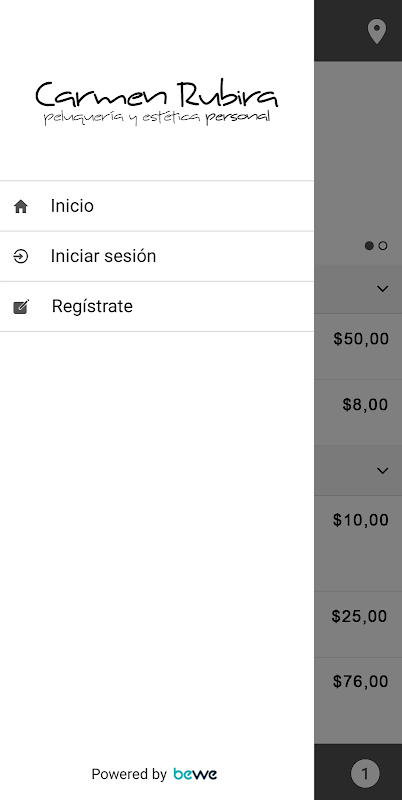Expand the upper chevron category section

[383, 289]
